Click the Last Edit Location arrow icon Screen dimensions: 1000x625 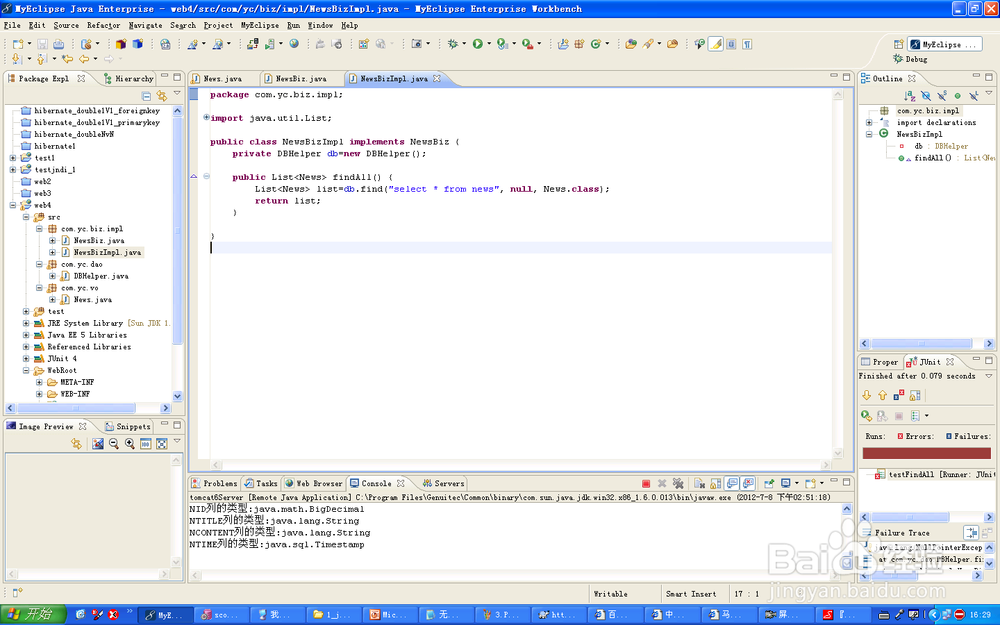67,59
